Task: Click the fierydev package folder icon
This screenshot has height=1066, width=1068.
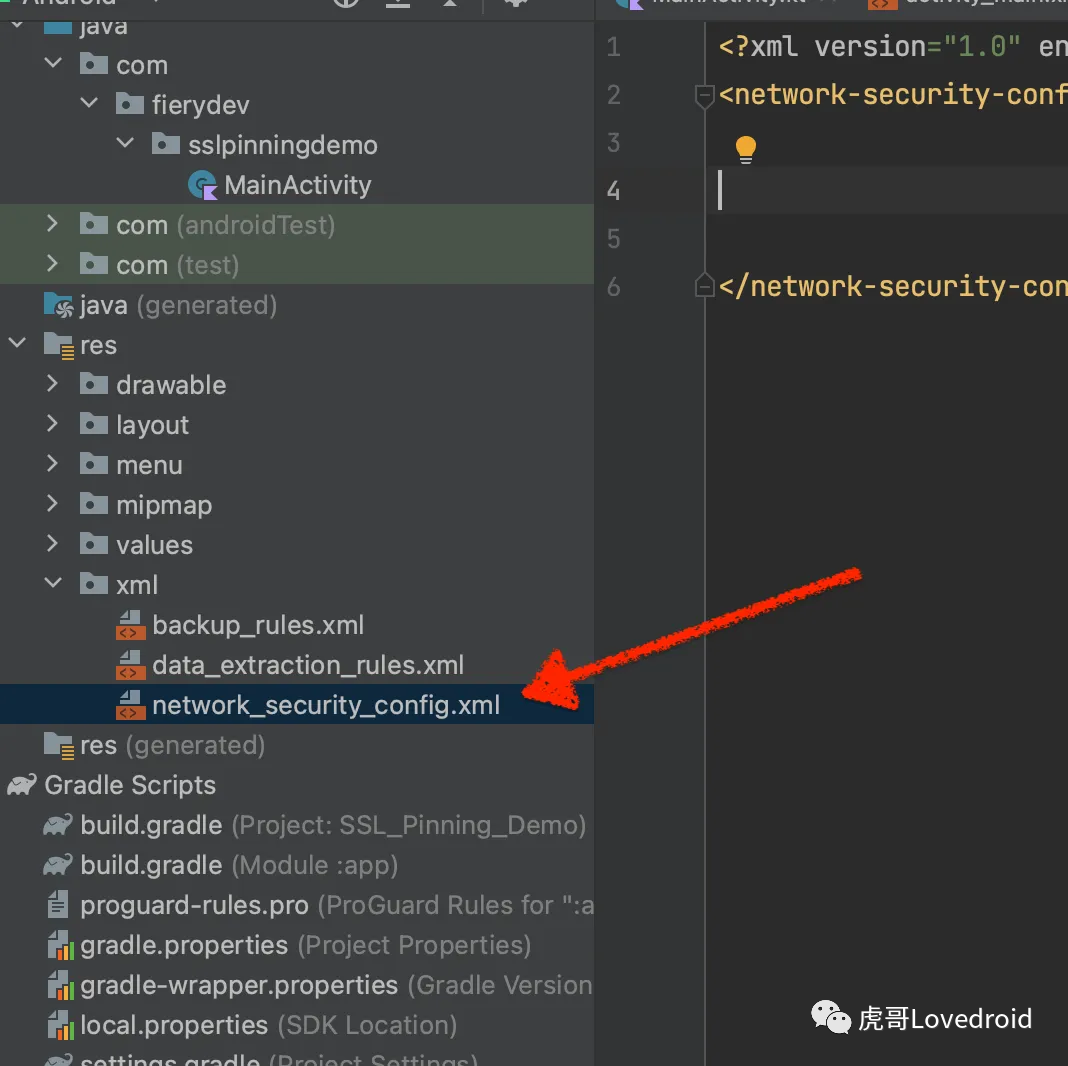Action: coord(129,104)
